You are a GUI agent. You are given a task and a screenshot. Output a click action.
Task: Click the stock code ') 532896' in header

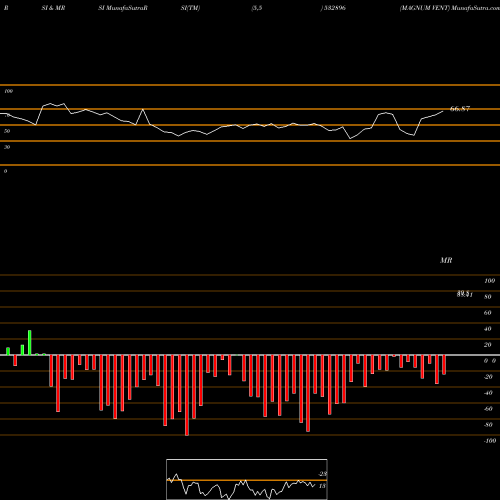coord(333,8)
